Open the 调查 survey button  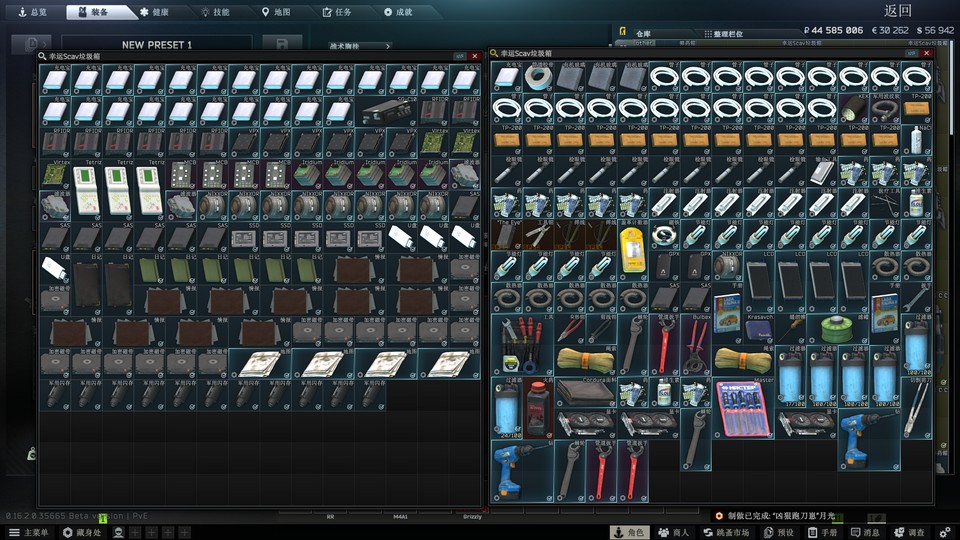tap(910, 533)
